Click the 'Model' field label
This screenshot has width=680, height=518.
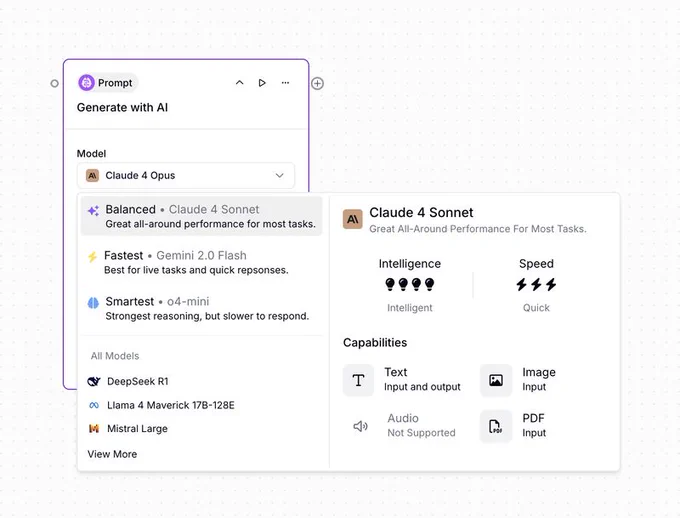point(92,154)
